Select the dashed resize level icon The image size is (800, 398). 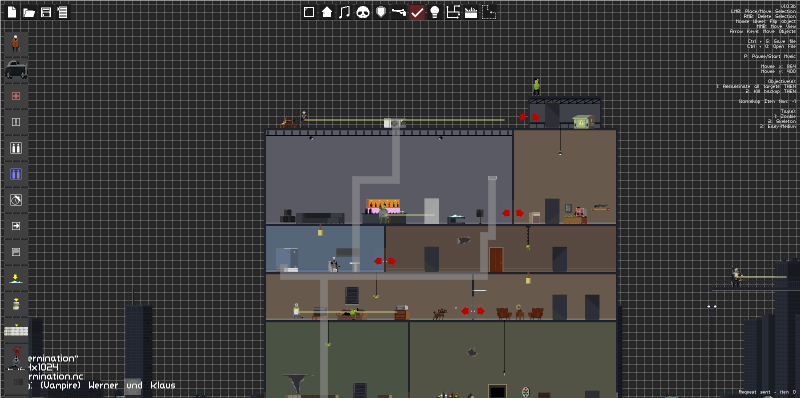click(x=489, y=12)
